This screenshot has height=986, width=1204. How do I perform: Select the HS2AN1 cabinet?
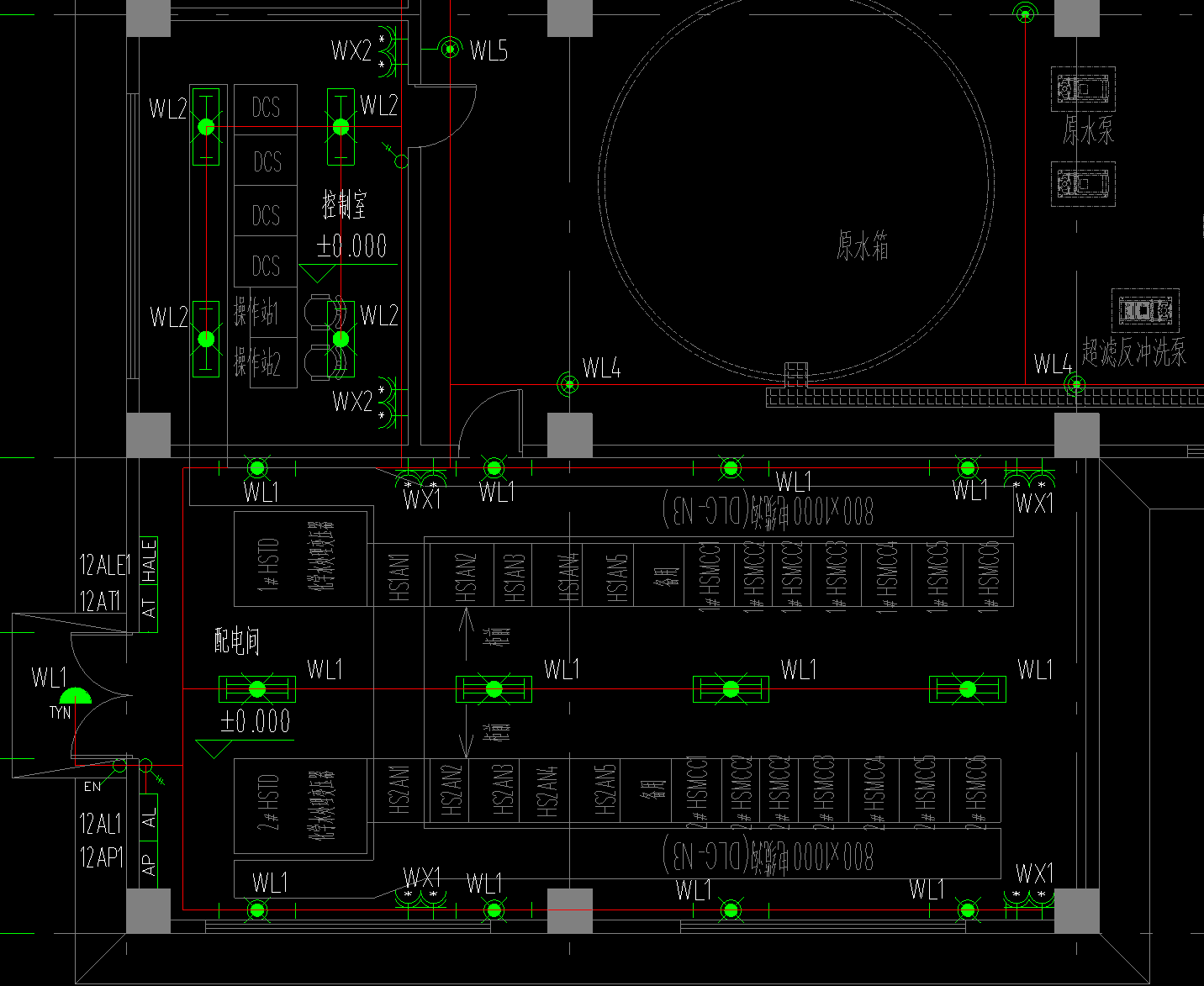click(x=399, y=790)
